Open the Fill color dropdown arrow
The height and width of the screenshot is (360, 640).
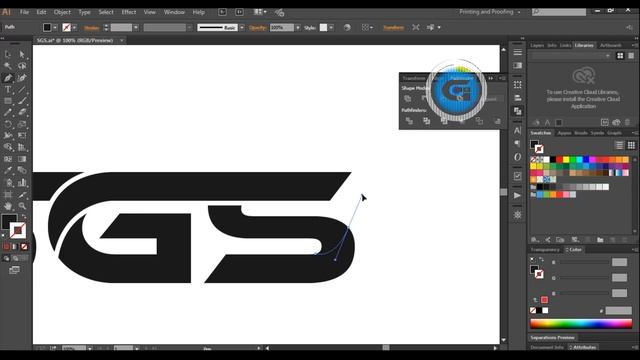point(55,27)
